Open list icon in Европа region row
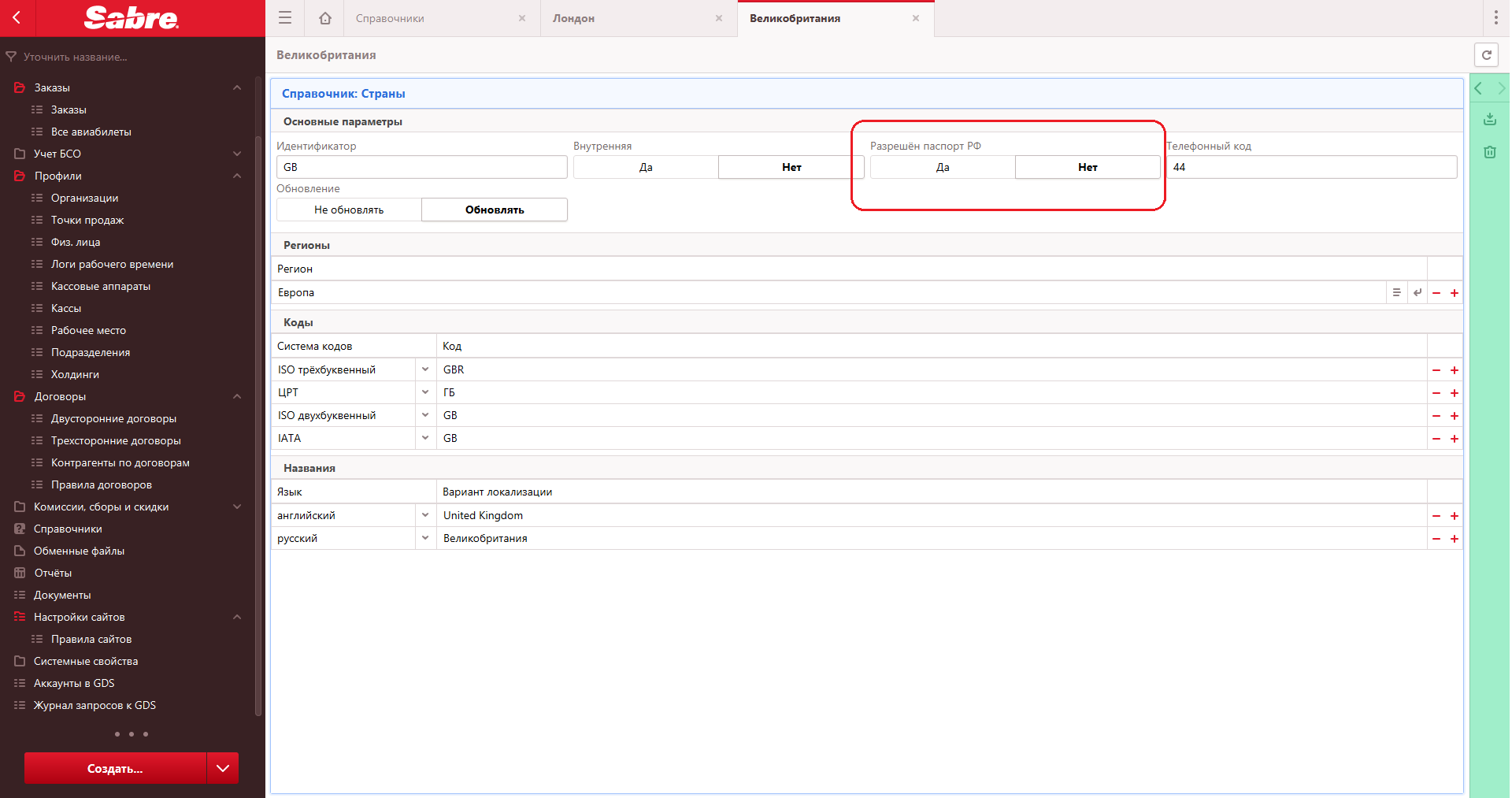 (1396, 293)
